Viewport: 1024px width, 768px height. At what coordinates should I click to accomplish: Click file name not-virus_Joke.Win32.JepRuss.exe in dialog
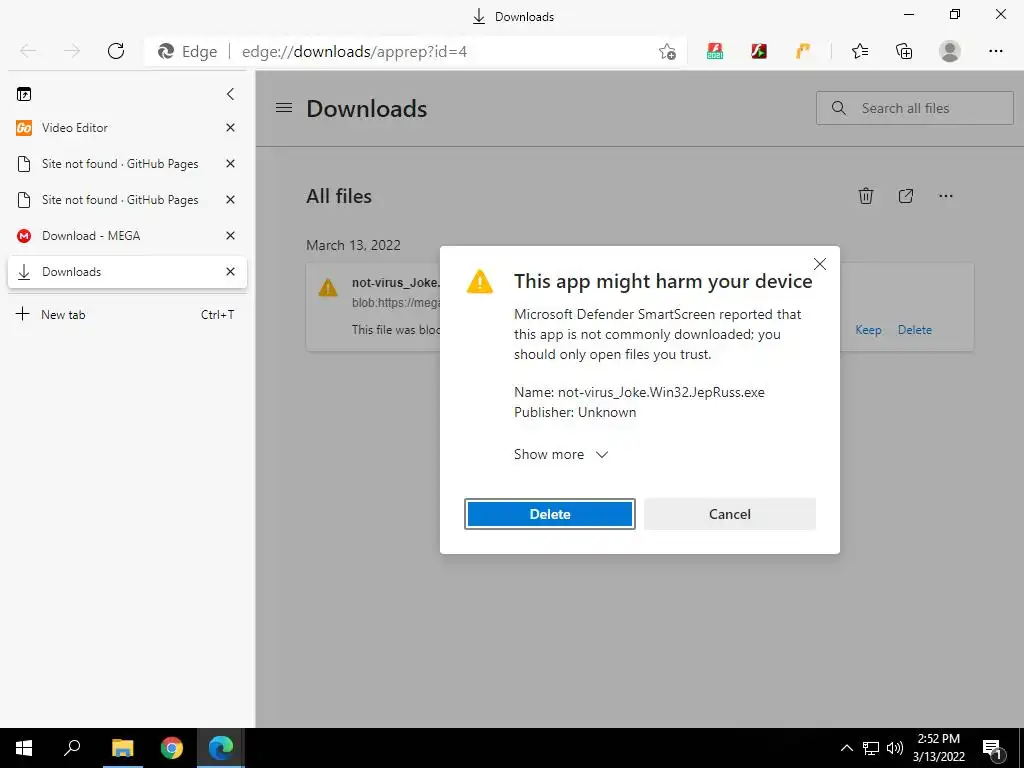(661, 392)
